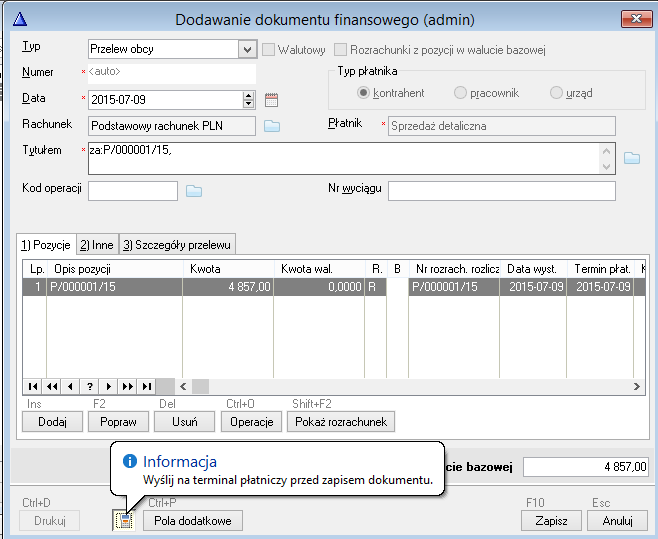This screenshot has width=658, height=539.
Task: Jump to first record in navigator
Action: pyautogui.click(x=33, y=386)
